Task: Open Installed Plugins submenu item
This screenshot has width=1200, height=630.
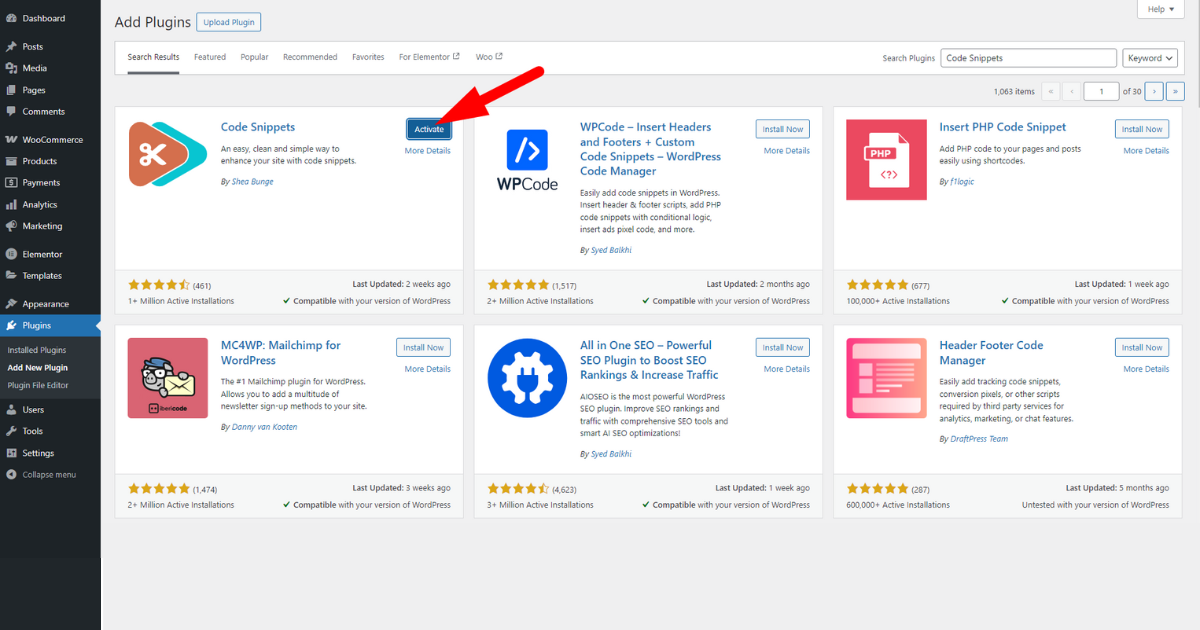Action: click(x=37, y=350)
